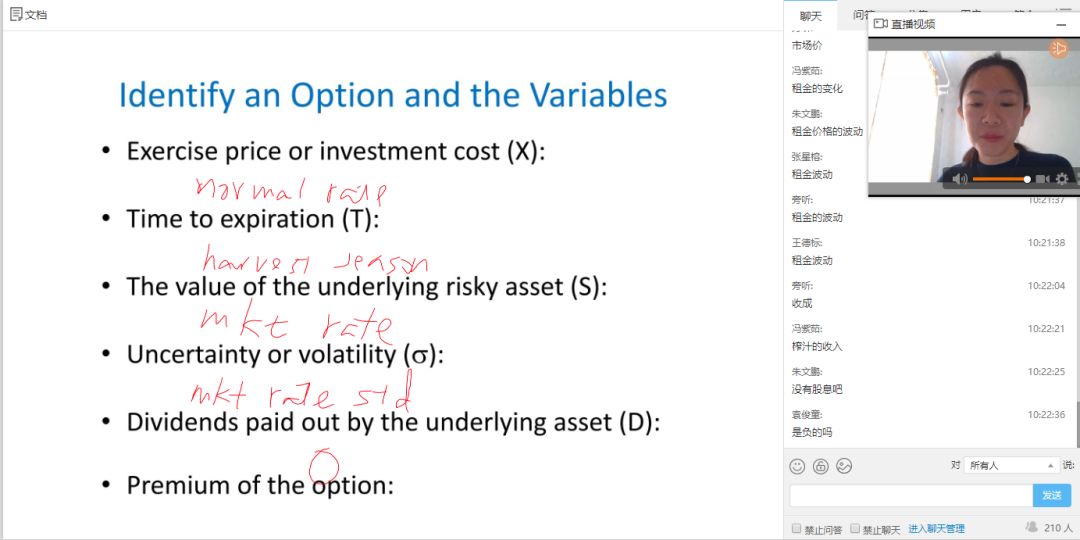Click the 文档 document icon

[16, 14]
